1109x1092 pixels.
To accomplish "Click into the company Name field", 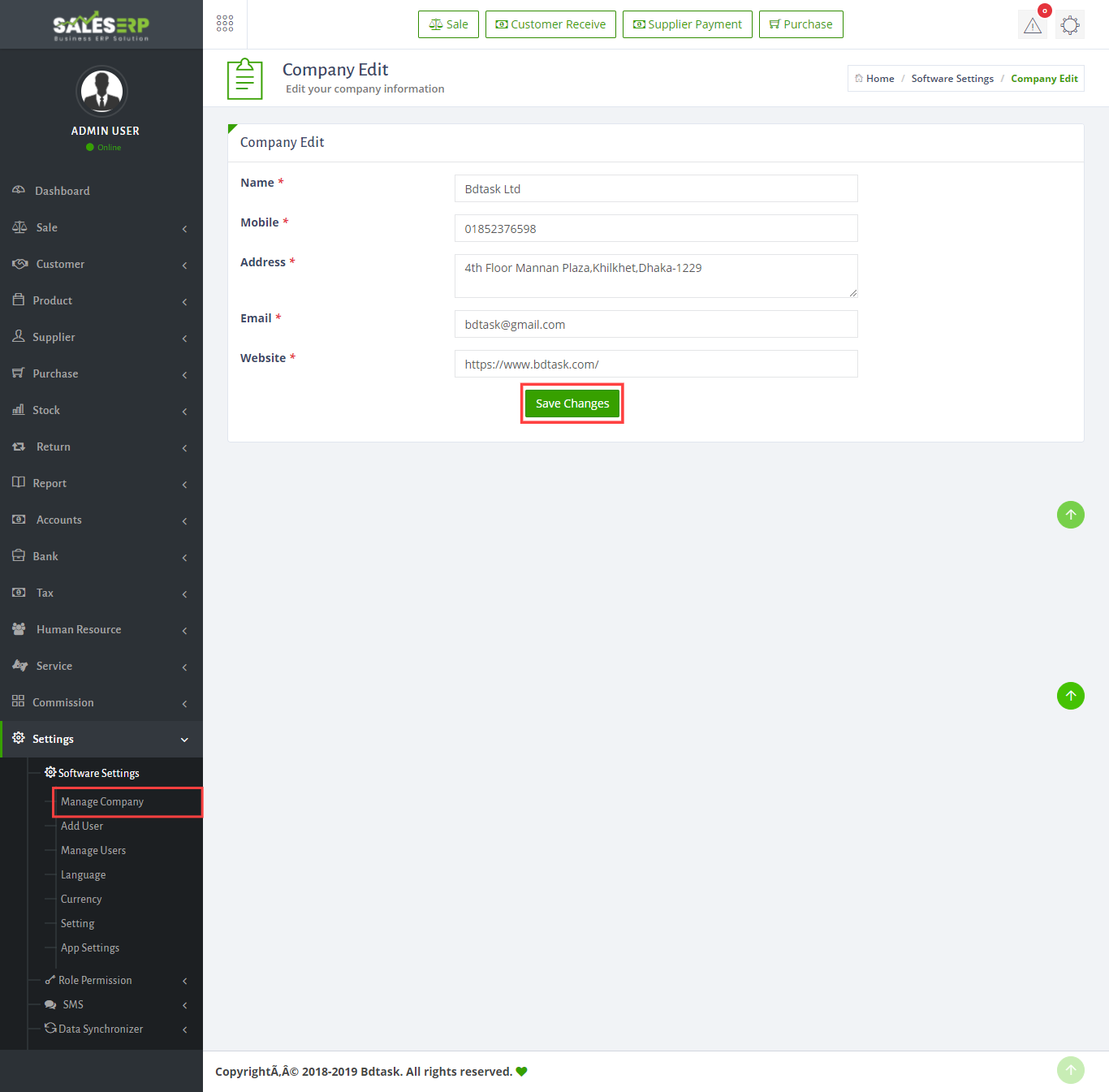I will pyautogui.click(x=655, y=188).
